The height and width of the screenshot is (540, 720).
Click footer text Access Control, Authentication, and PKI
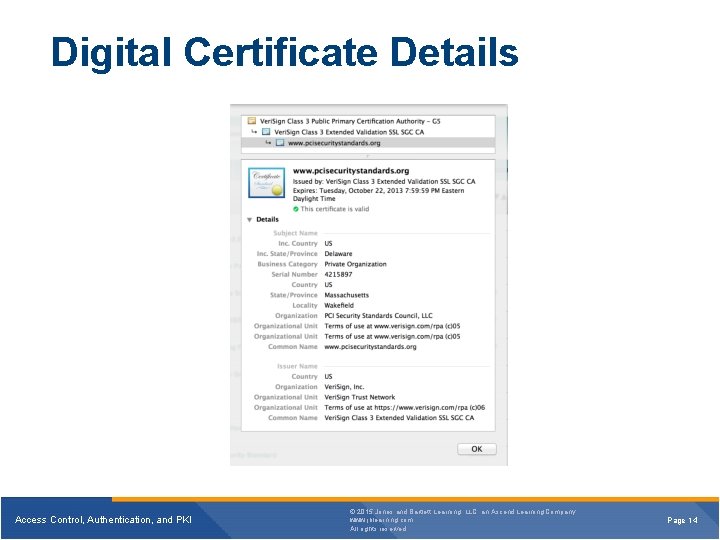[x=103, y=520]
